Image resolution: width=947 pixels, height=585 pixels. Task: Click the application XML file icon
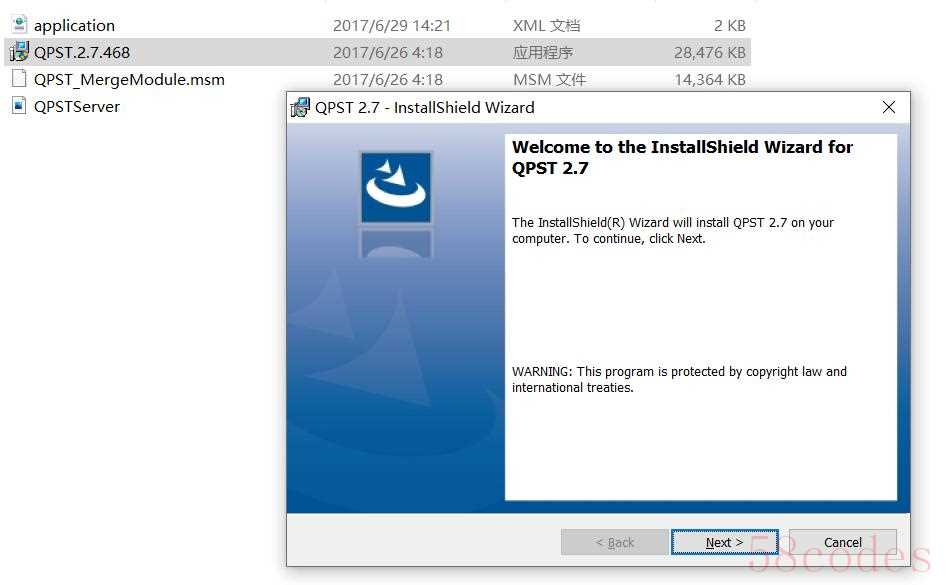pos(19,25)
